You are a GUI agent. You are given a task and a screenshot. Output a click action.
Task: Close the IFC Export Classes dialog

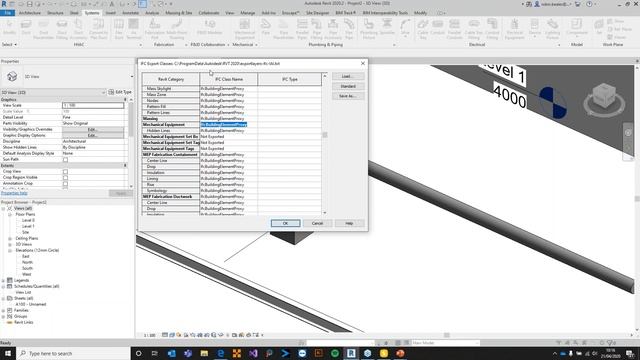362,64
